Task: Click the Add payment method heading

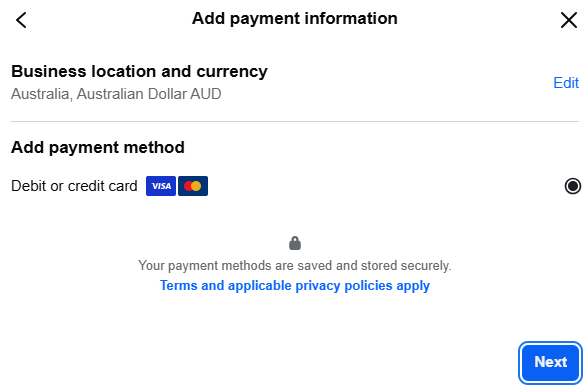Action: pos(98,147)
